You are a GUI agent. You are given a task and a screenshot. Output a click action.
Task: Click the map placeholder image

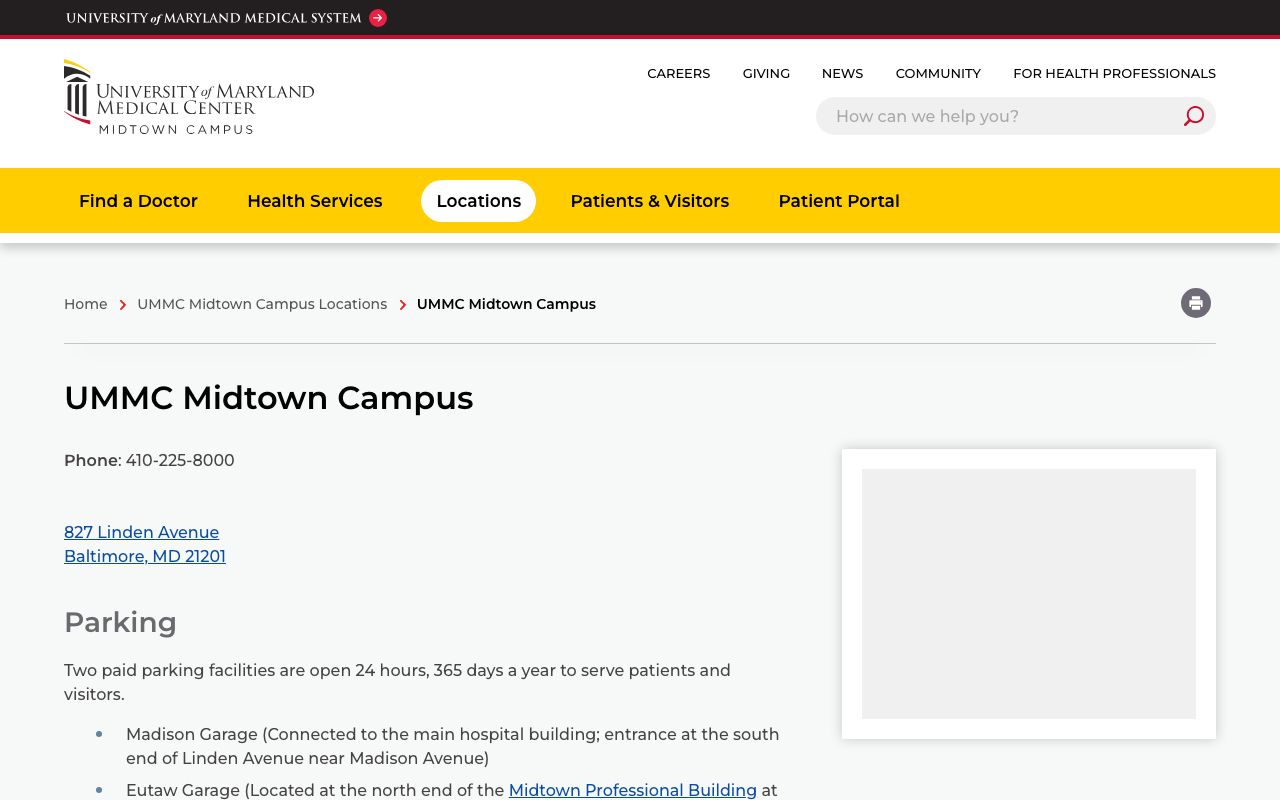1029,593
